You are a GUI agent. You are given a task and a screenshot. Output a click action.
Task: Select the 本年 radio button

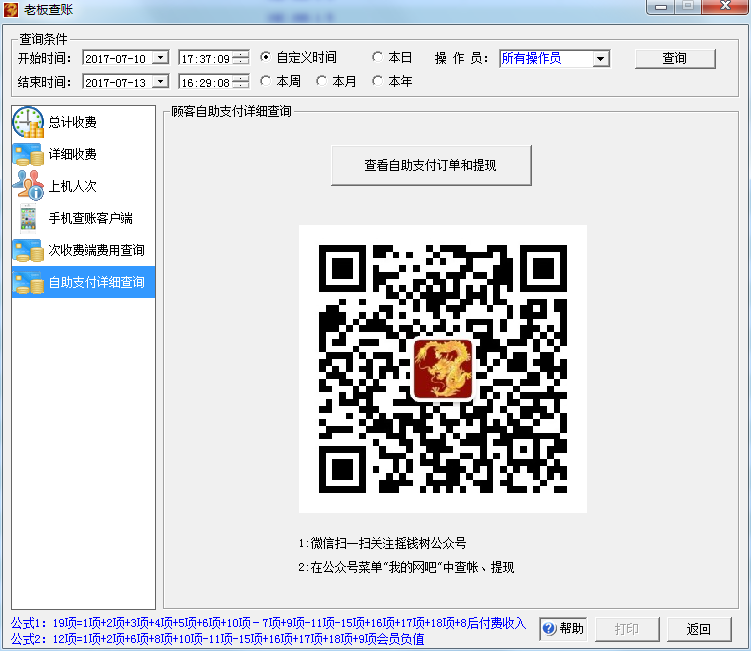click(377, 81)
